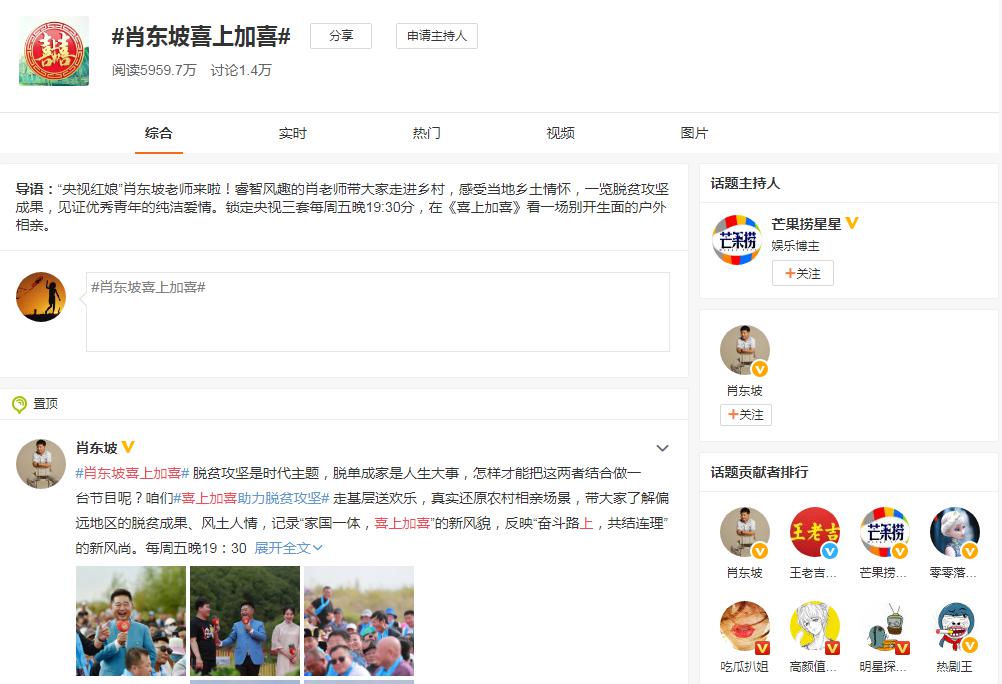Expand full post text 展开全文
Screen dimensions: 1002x684
tap(288, 548)
